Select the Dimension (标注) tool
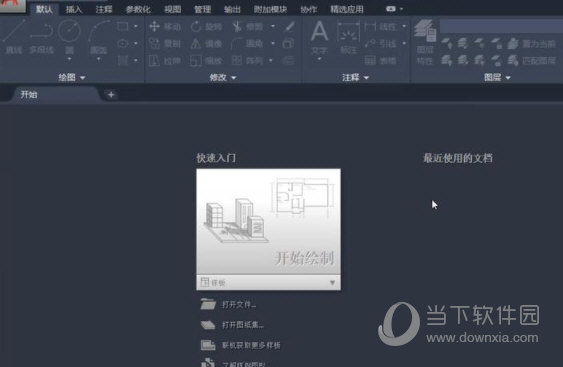Viewport: 563px width, 367px height. (x=348, y=37)
